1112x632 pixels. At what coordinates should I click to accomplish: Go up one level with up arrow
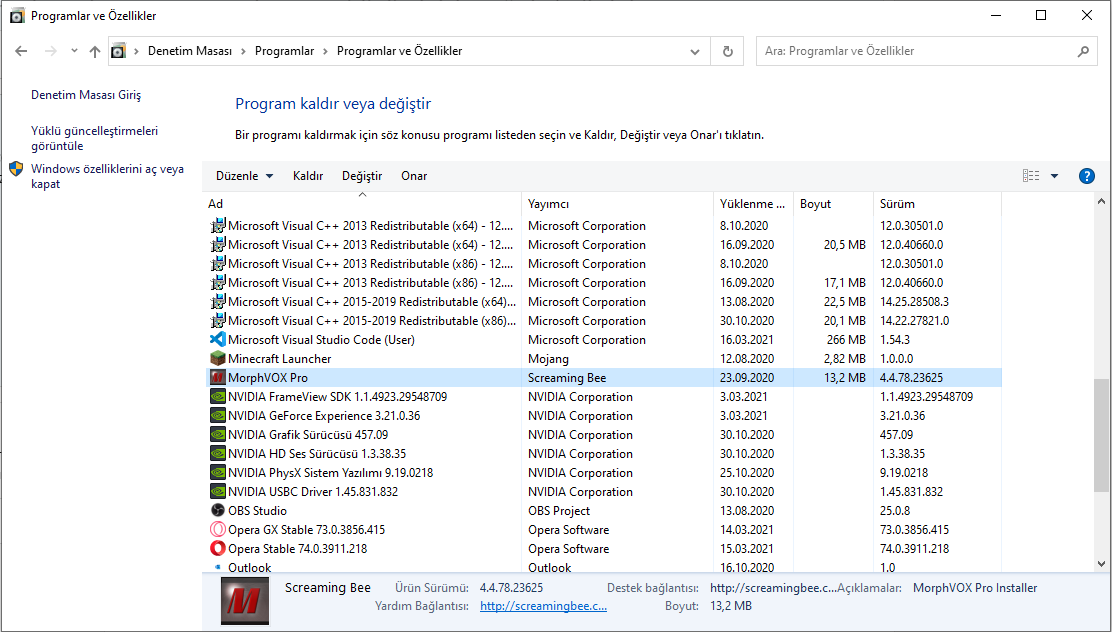point(95,51)
